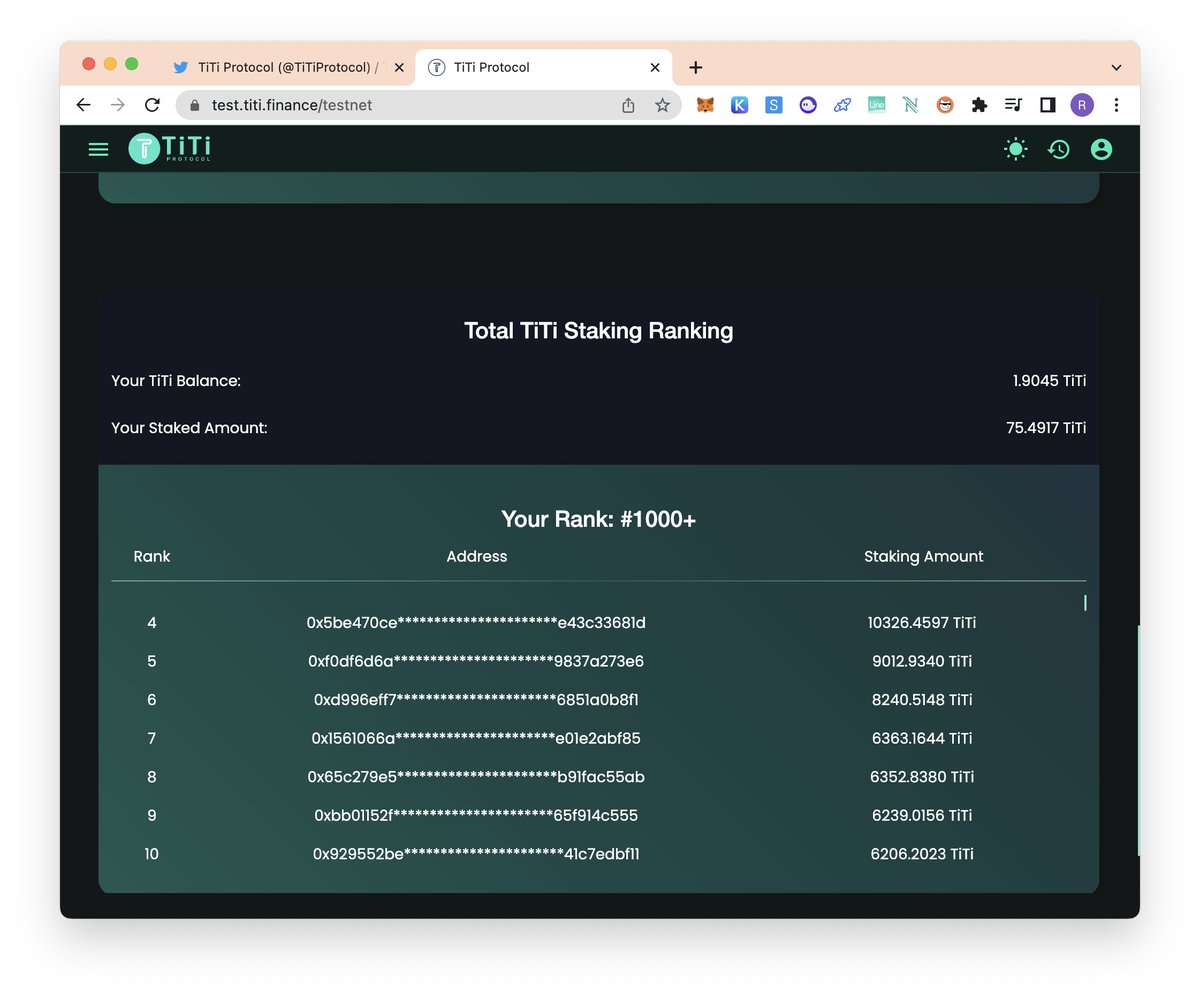Click rank number 4 cell
Viewport: 1200px width, 998px height.
click(x=152, y=623)
